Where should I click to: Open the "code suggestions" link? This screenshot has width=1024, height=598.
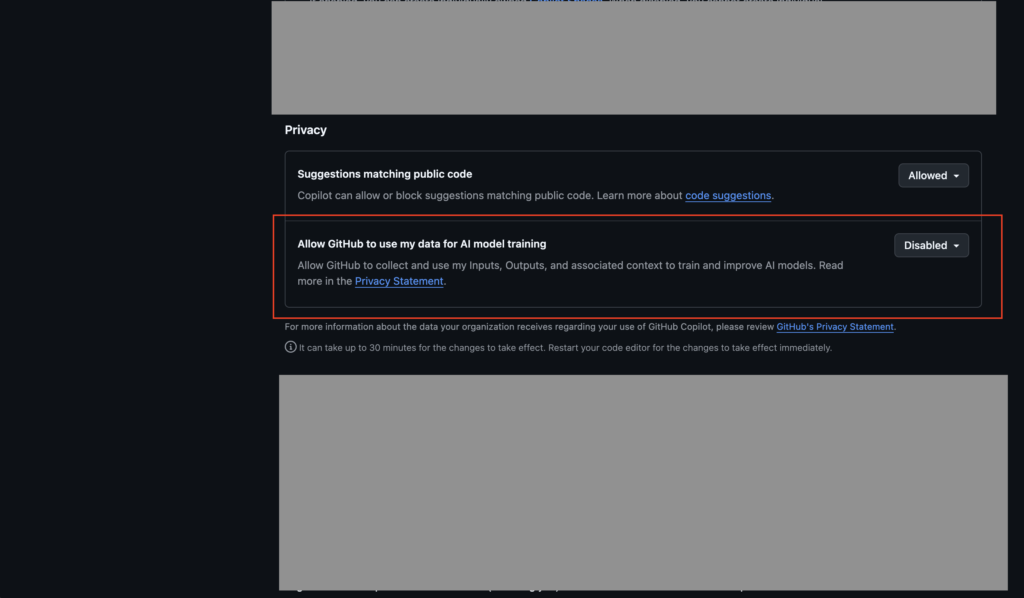tap(728, 196)
